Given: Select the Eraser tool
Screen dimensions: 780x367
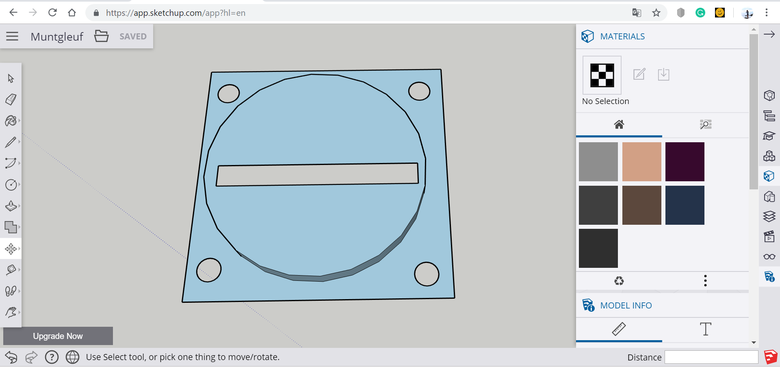Looking at the screenshot, I should click(x=10, y=99).
